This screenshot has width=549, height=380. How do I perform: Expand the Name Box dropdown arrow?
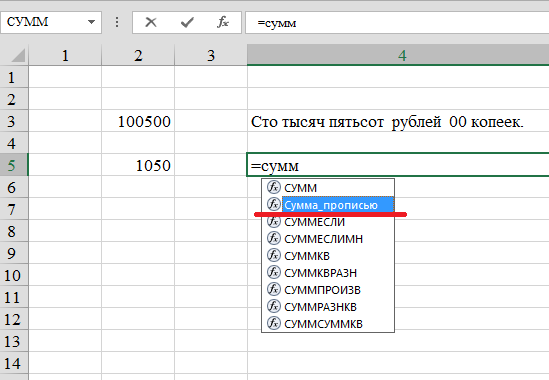91,22
